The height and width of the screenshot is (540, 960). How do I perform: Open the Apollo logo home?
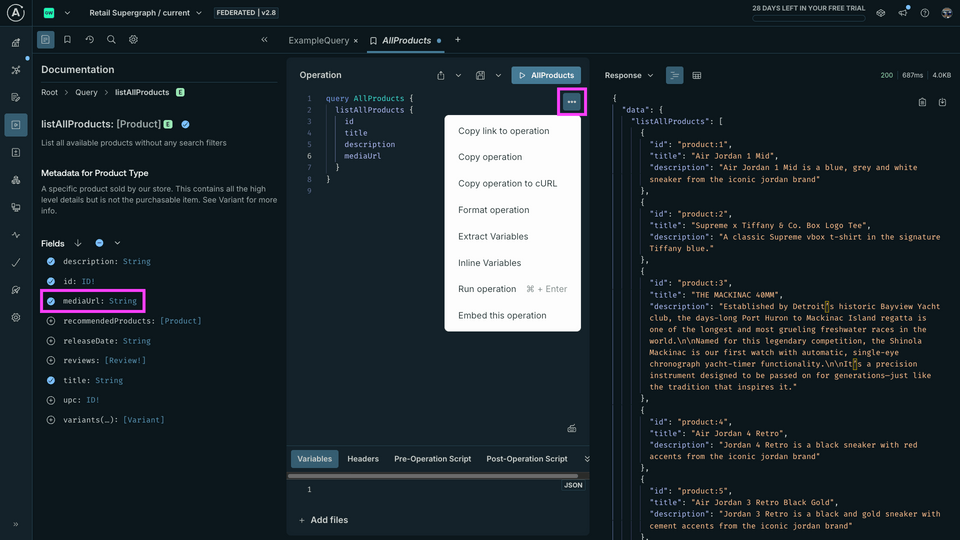pyautogui.click(x=16, y=13)
